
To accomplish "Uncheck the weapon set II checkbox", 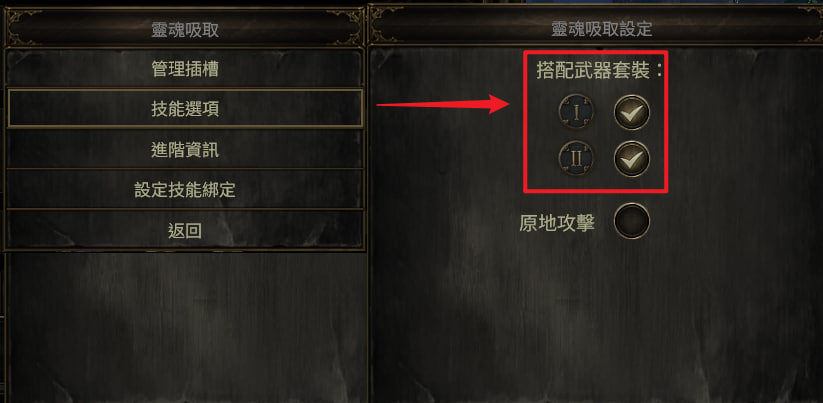I will (632, 158).
